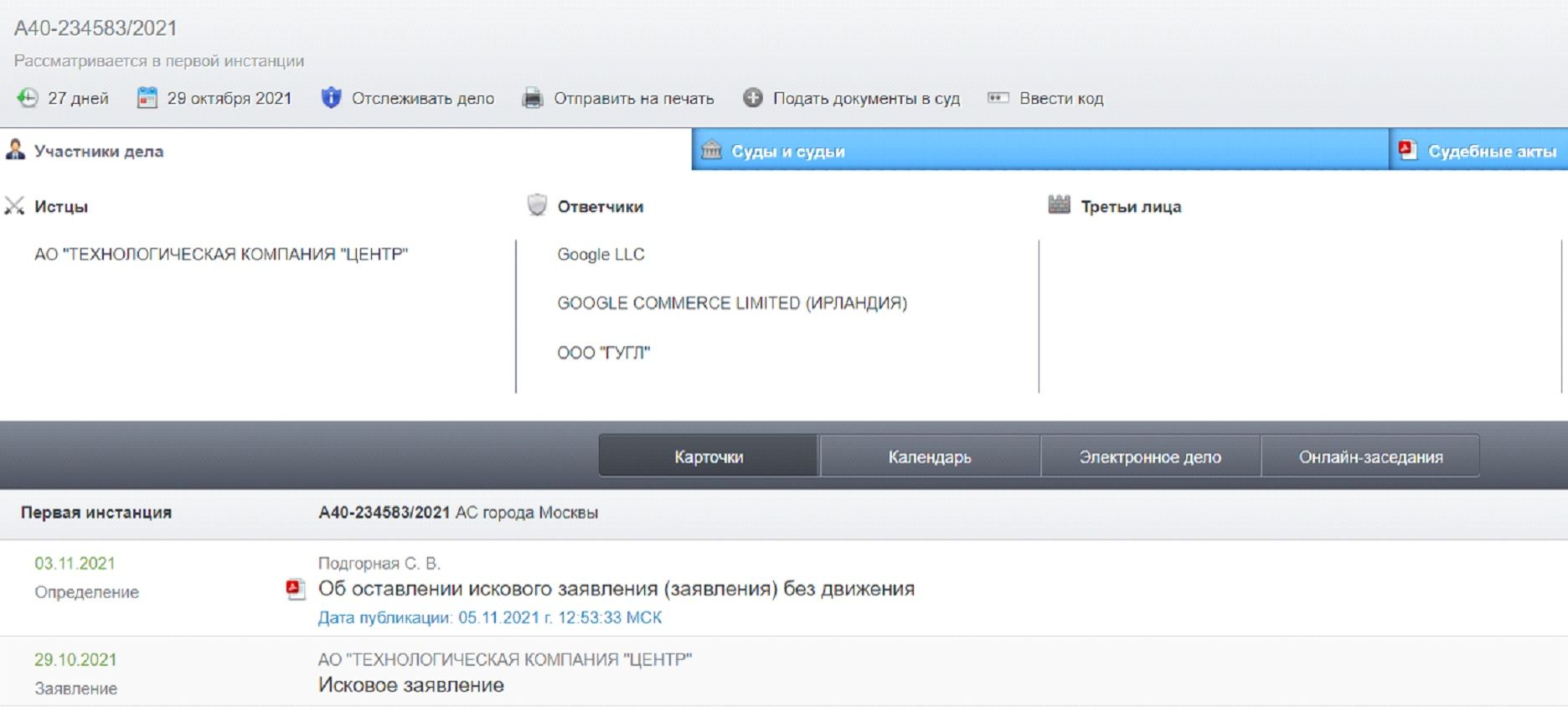Viewport: 1568px width, 712px height.
Task: Click the case number А40-234583/2021 heading
Action: click(95, 28)
